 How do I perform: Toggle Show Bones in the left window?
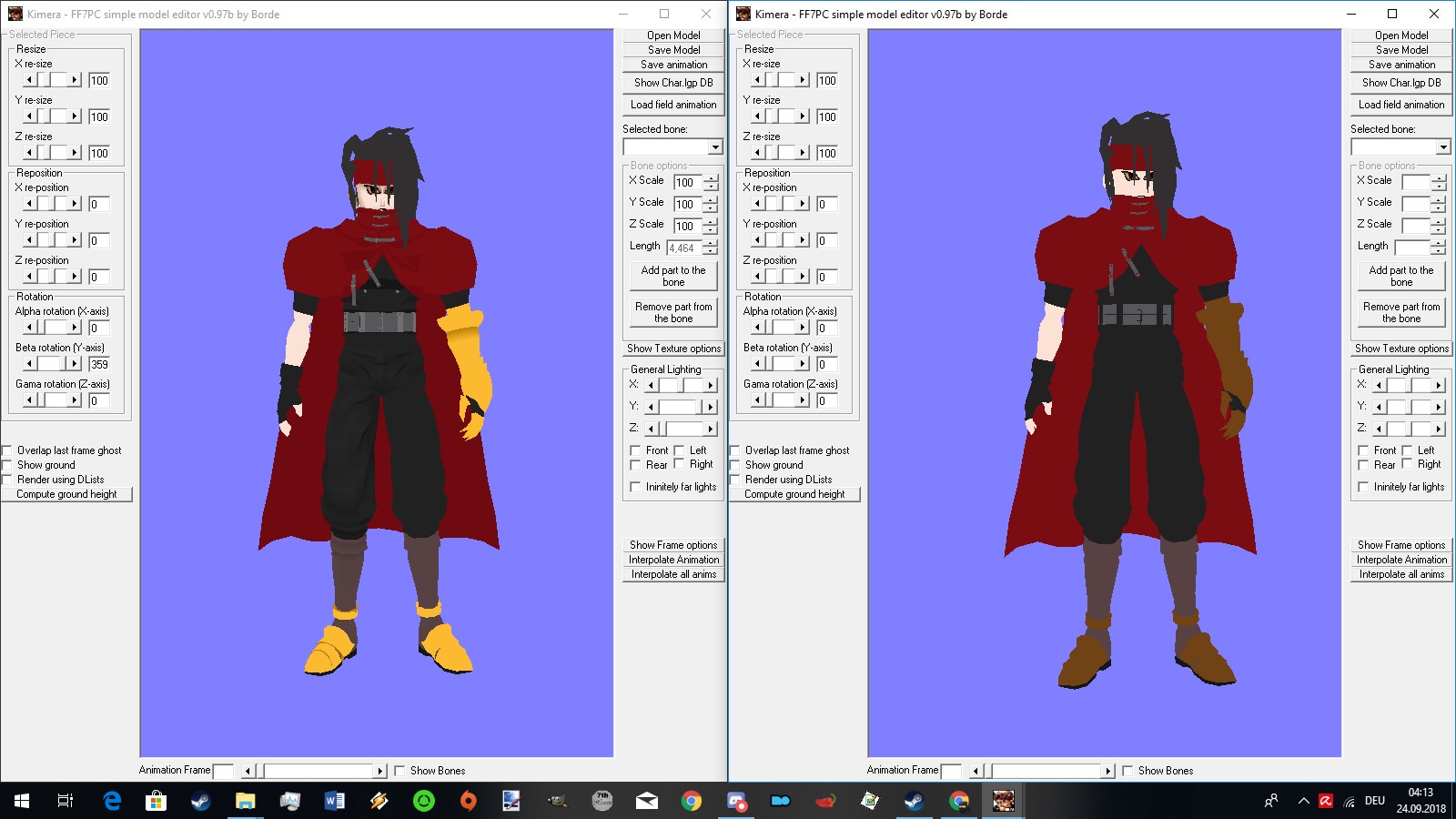(x=399, y=771)
